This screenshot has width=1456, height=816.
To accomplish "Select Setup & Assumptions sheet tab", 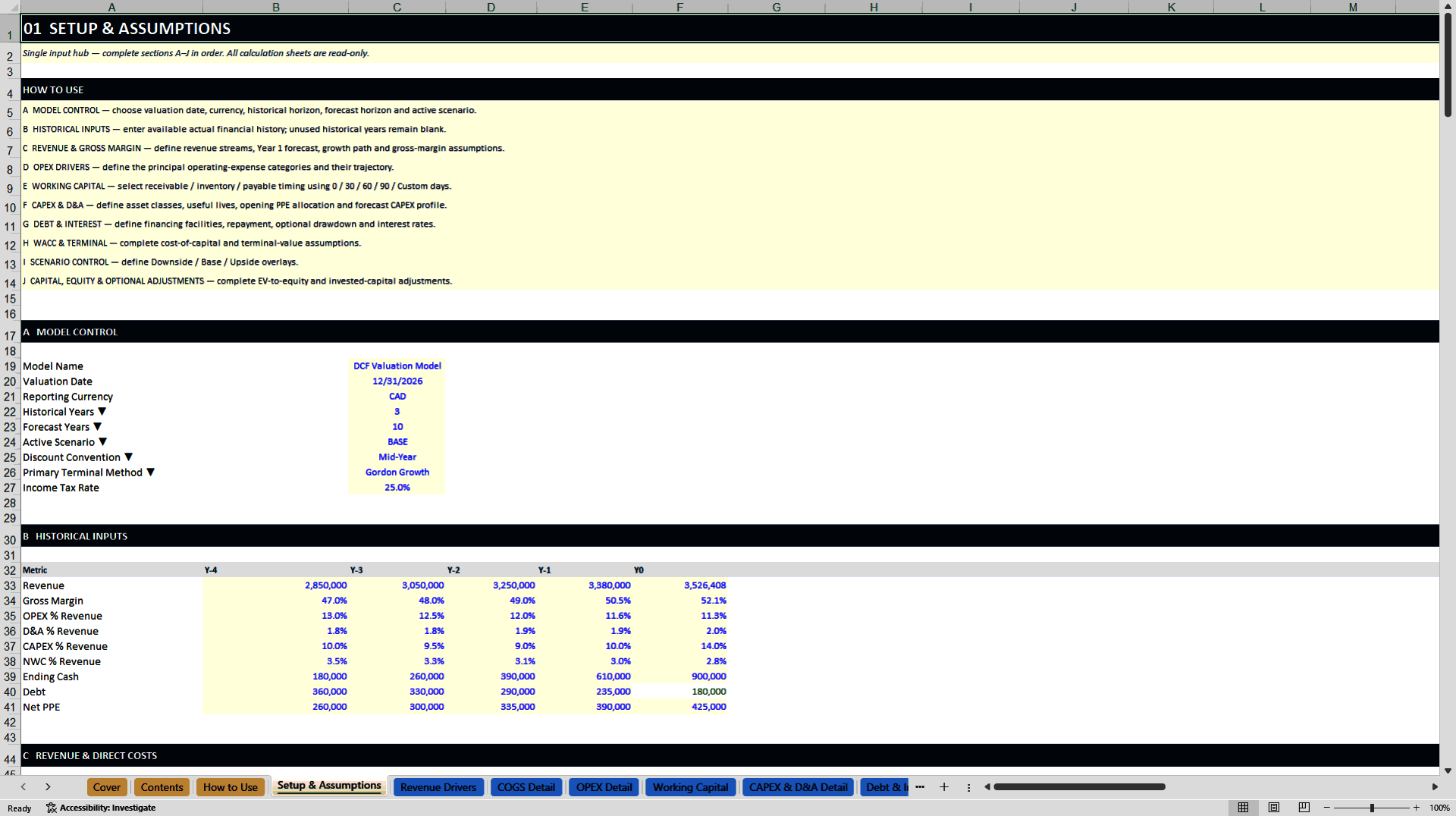I will [x=329, y=786].
